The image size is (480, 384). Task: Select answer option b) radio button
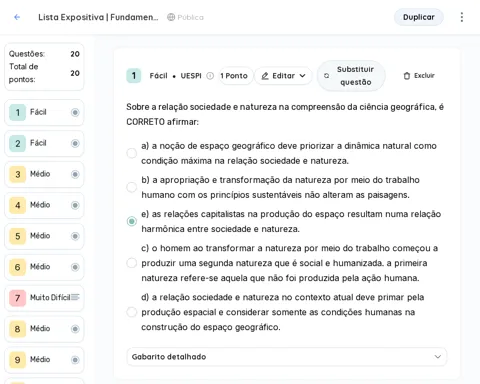pos(132,187)
